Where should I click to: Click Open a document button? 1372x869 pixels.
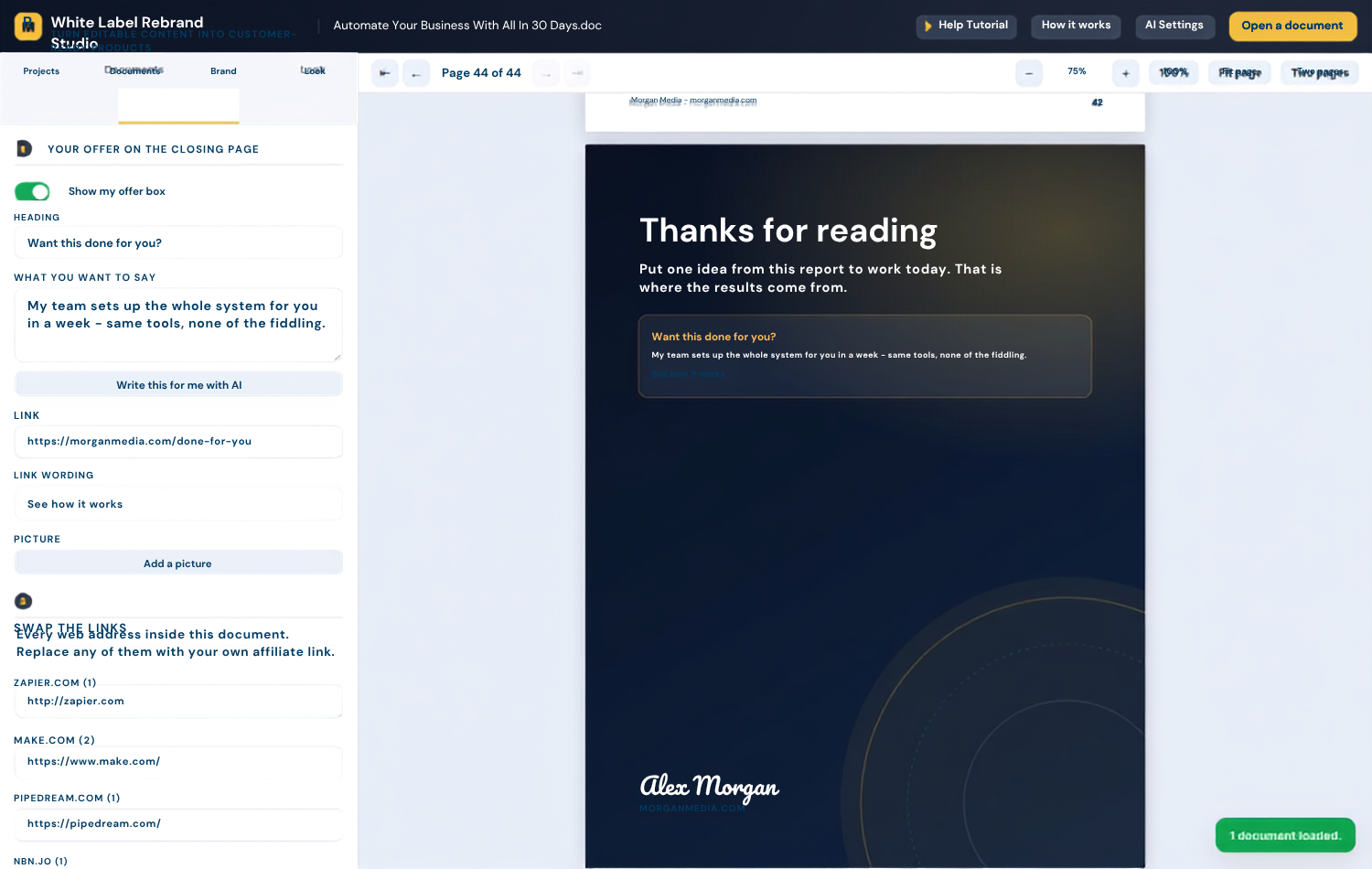point(1292,26)
